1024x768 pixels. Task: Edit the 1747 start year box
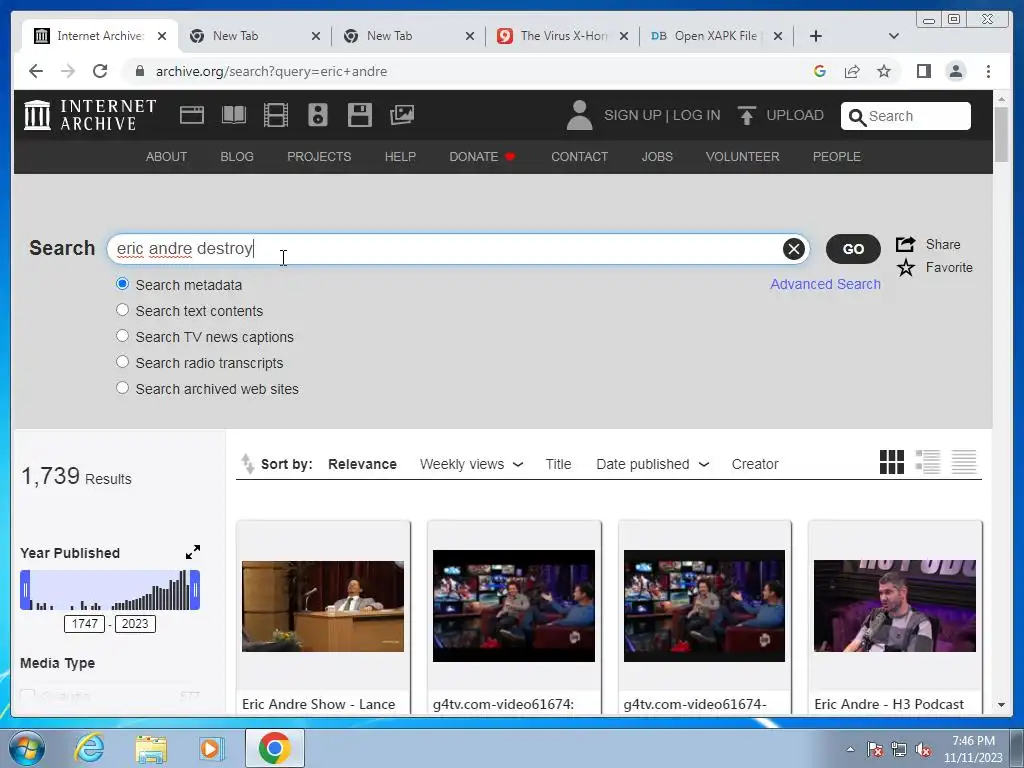pos(84,624)
